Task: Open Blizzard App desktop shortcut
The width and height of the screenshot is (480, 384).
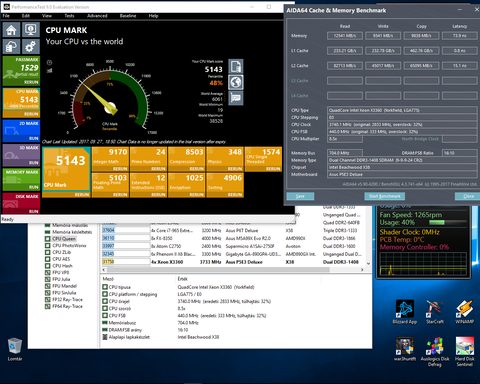Action: (x=405, y=312)
